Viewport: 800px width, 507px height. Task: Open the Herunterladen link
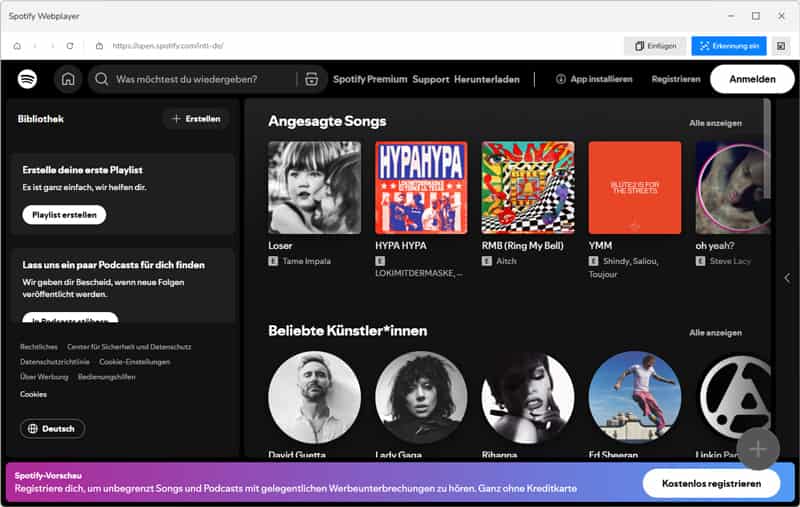(487, 79)
